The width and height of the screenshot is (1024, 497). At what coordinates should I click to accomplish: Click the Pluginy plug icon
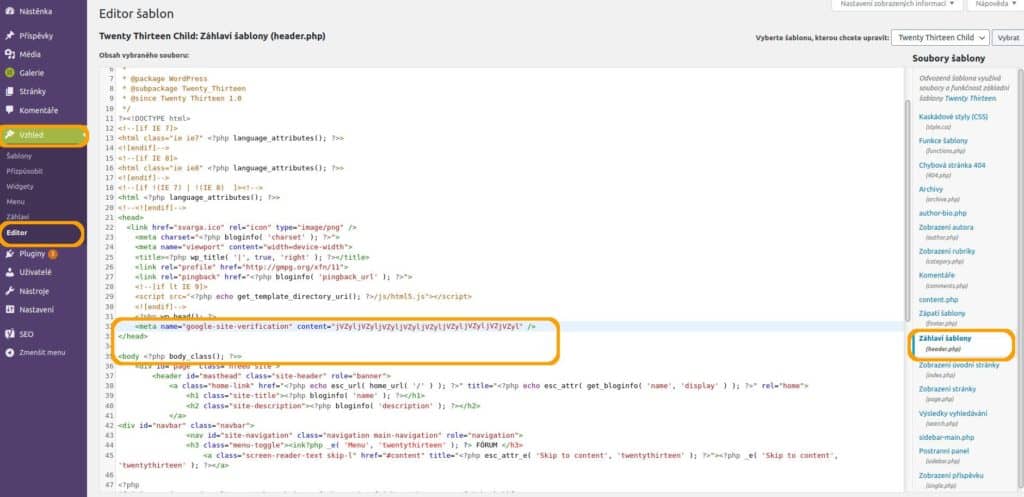coord(10,253)
